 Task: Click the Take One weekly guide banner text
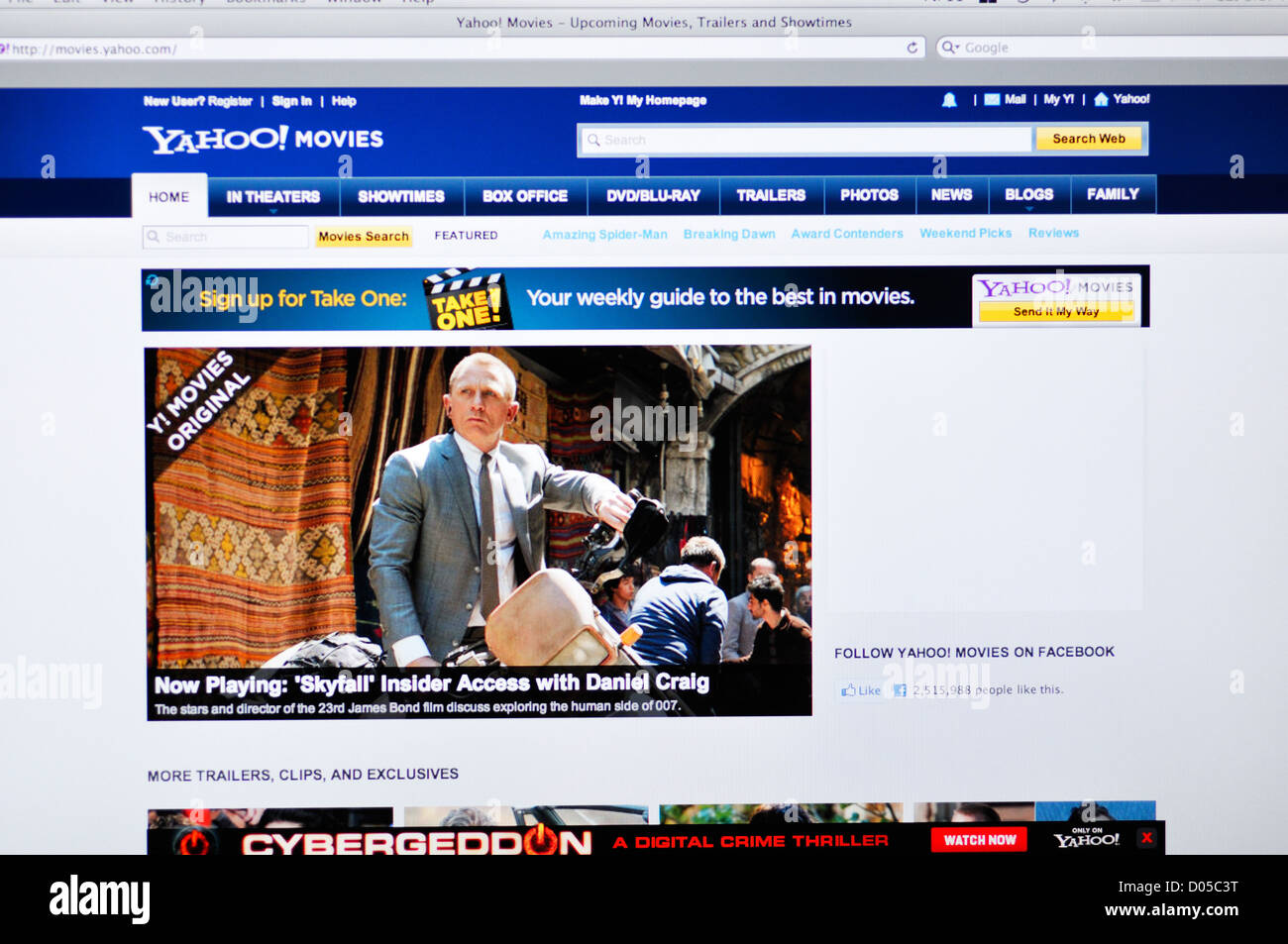(720, 296)
